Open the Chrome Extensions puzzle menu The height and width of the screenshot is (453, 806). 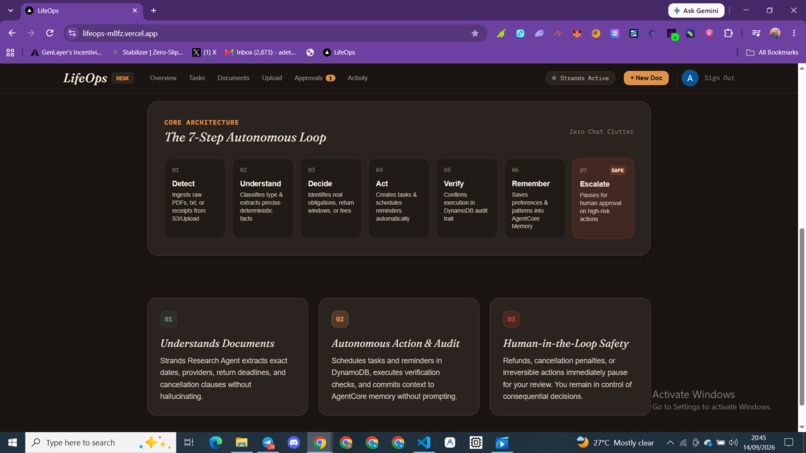click(728, 33)
